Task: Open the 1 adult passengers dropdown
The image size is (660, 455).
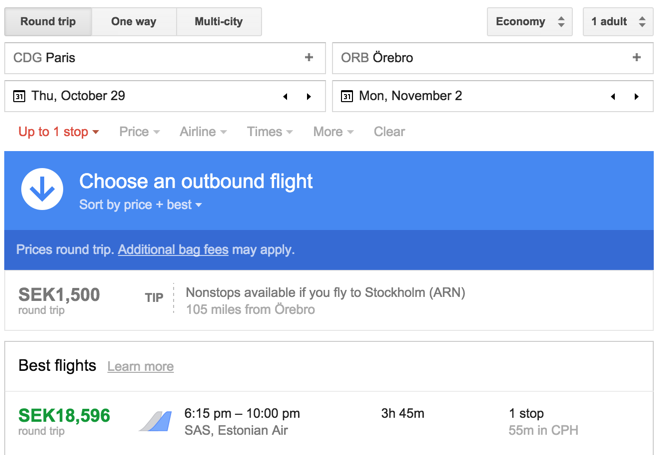Action: pos(618,22)
